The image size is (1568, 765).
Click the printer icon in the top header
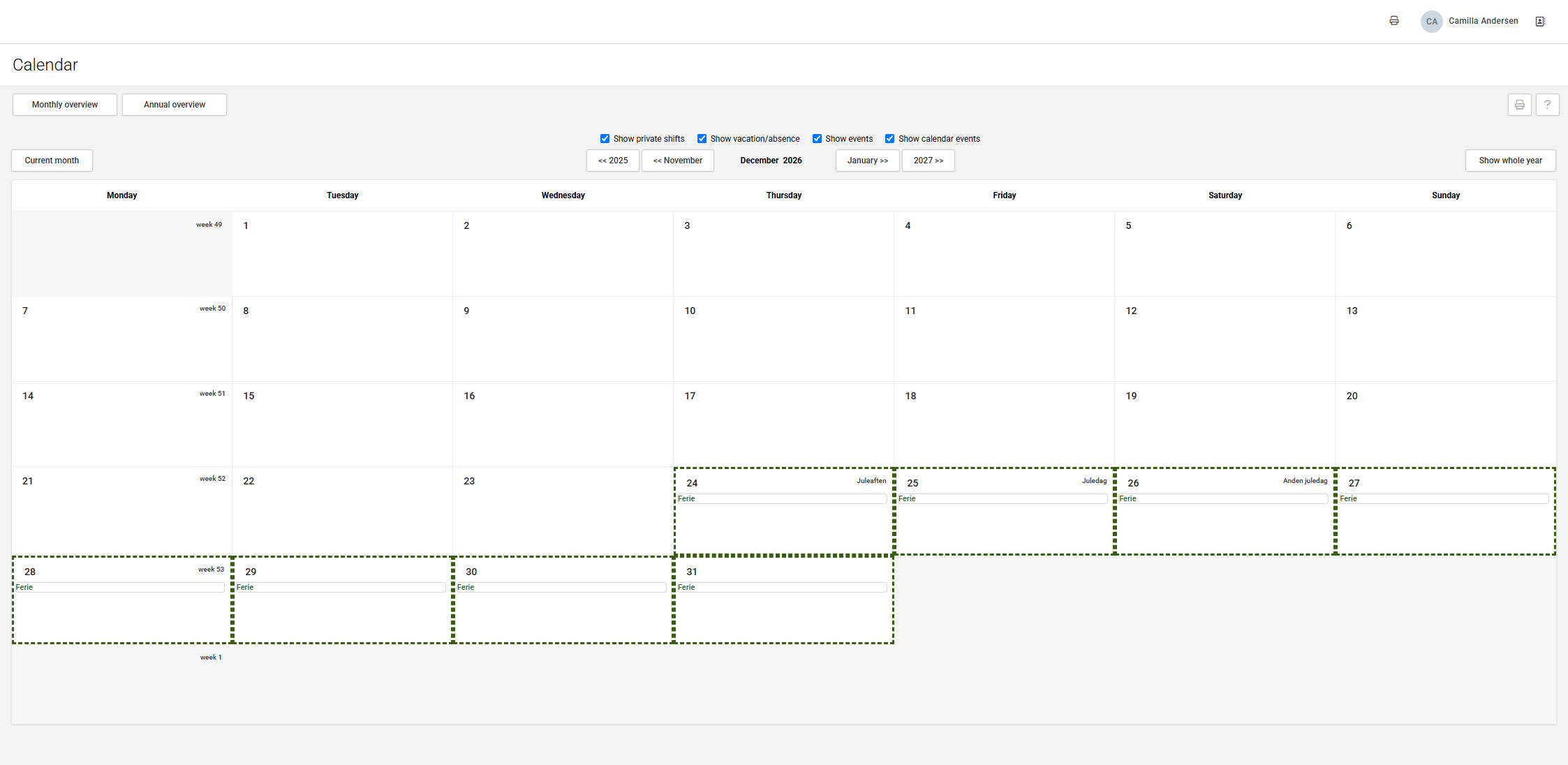pos(1393,21)
